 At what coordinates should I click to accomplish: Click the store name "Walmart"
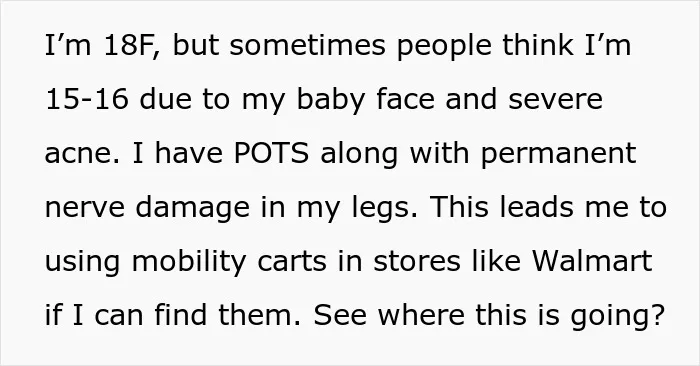[592, 261]
